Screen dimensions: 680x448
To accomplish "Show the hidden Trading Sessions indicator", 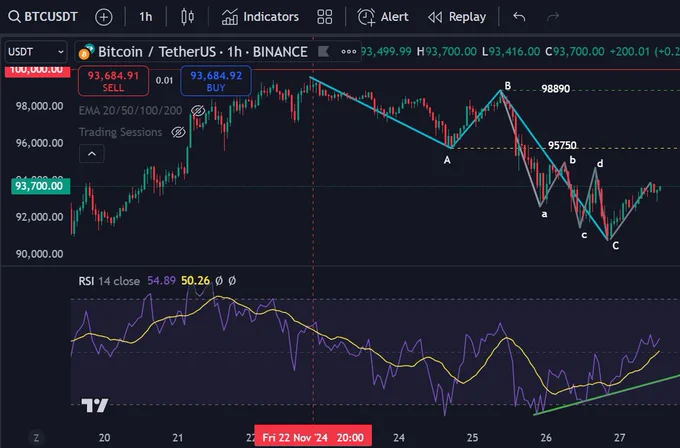I will click(178, 132).
